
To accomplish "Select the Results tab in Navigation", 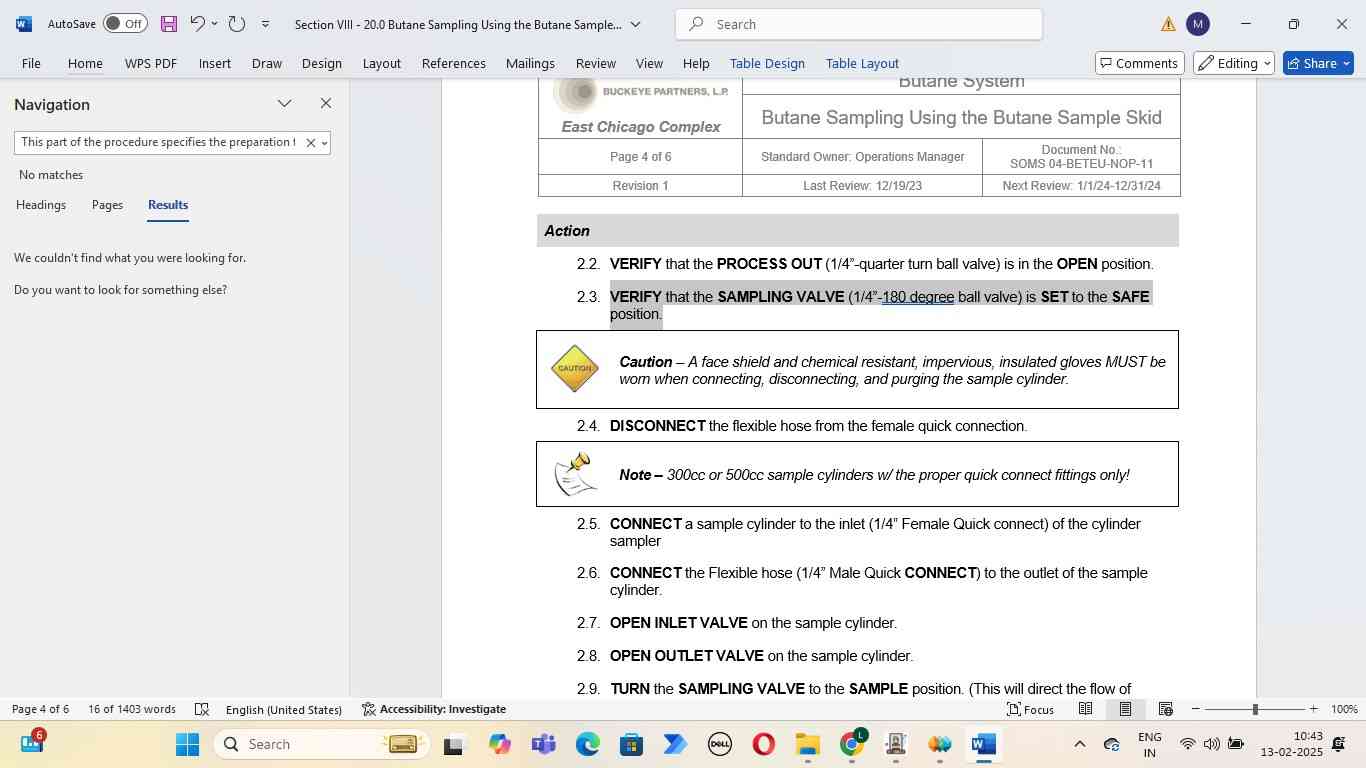I will tap(168, 205).
